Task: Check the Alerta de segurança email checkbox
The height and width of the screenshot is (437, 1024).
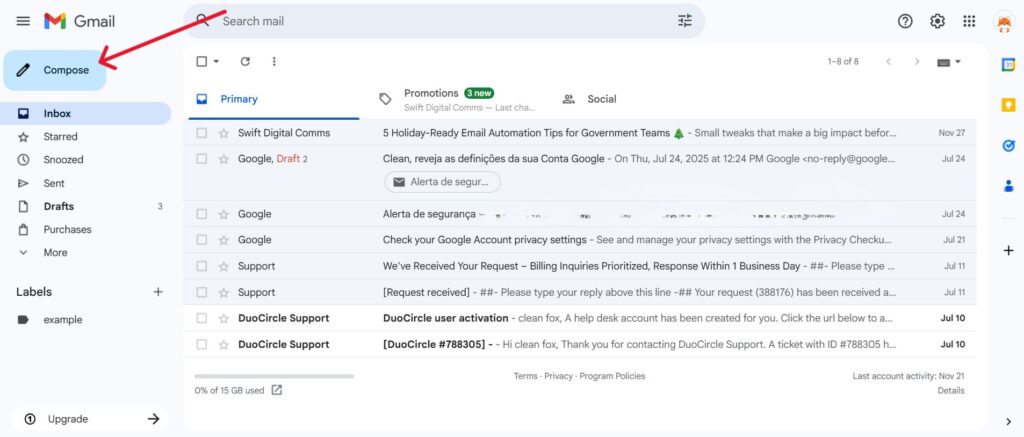Action: (x=202, y=214)
